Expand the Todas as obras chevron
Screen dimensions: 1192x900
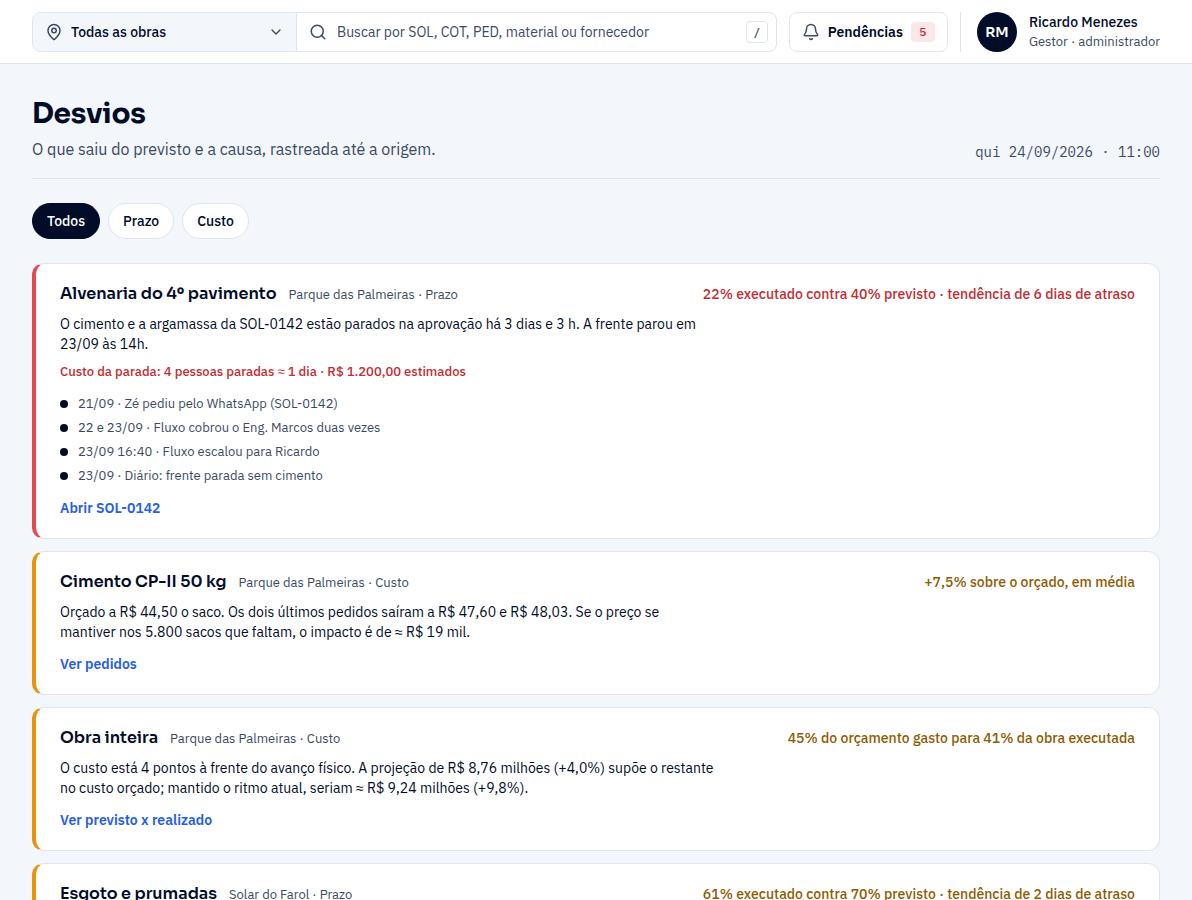coord(276,32)
